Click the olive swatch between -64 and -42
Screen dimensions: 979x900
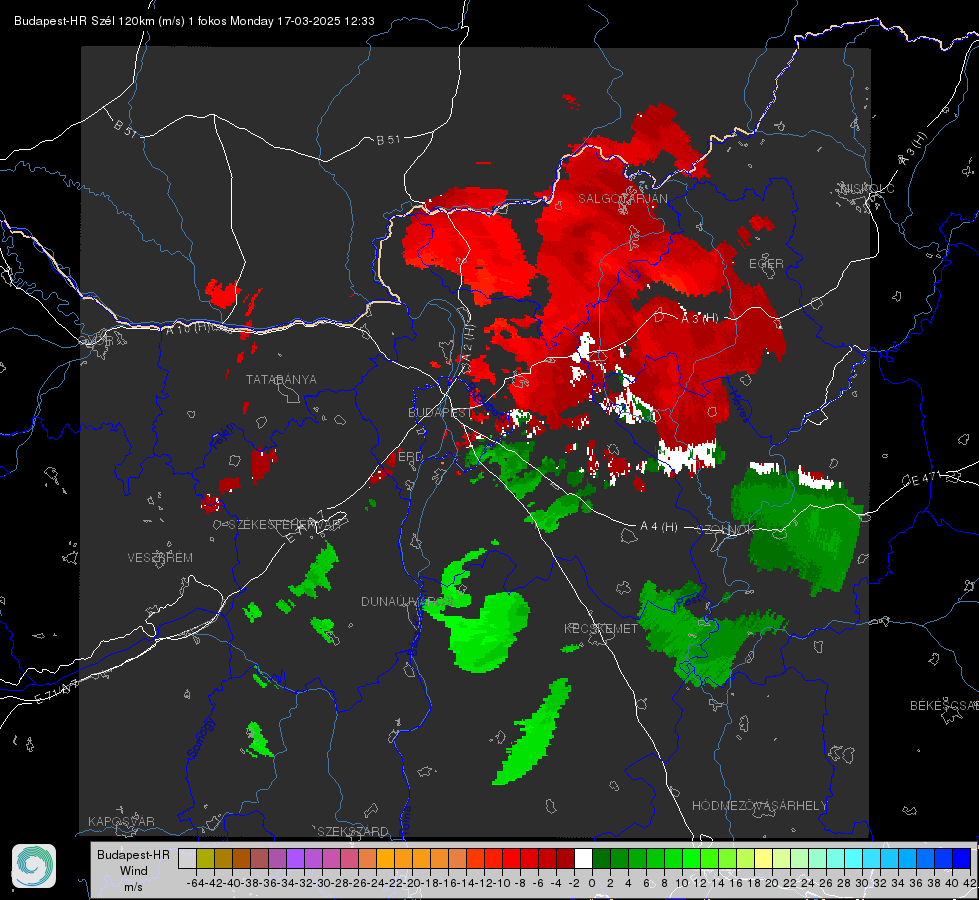pos(205,859)
